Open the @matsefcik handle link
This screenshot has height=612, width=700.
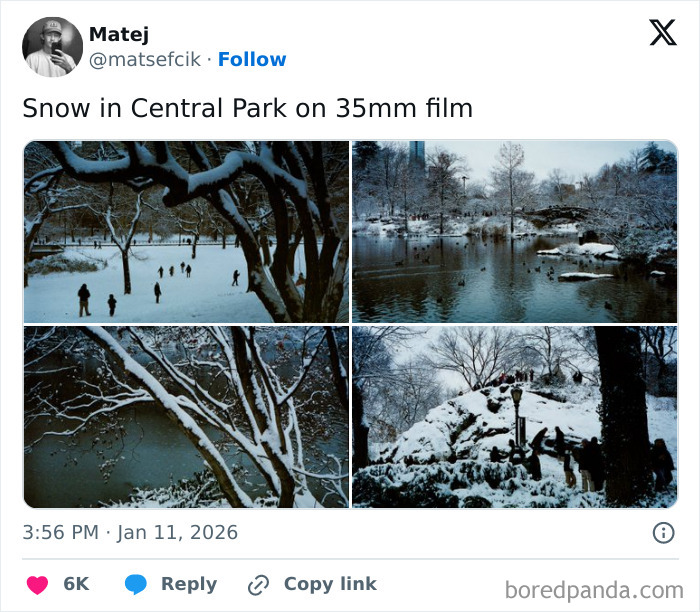click(146, 60)
